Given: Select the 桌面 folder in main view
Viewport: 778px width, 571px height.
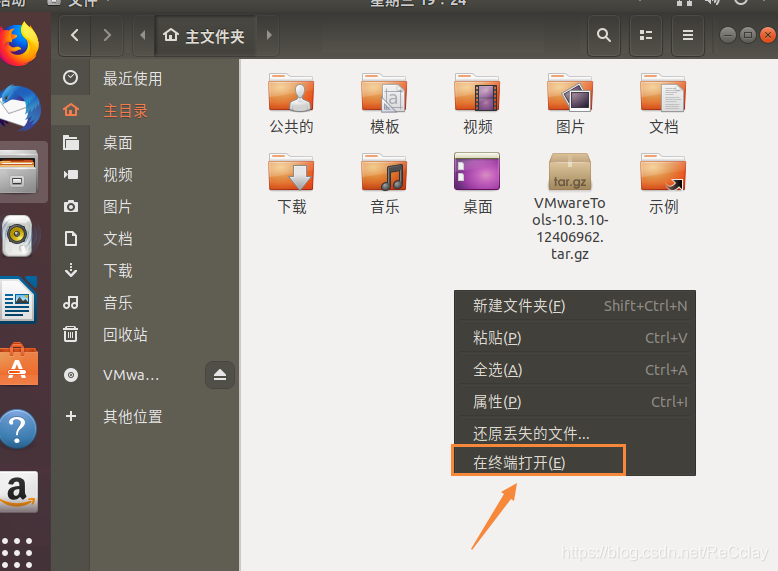Looking at the screenshot, I should [x=477, y=184].
